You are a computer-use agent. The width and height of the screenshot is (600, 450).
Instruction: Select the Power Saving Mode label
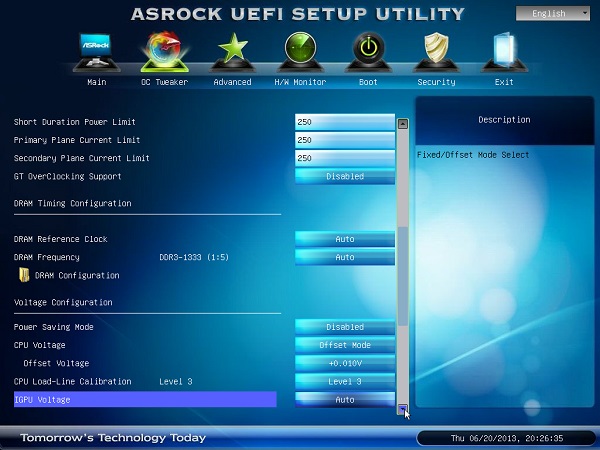tap(54, 327)
